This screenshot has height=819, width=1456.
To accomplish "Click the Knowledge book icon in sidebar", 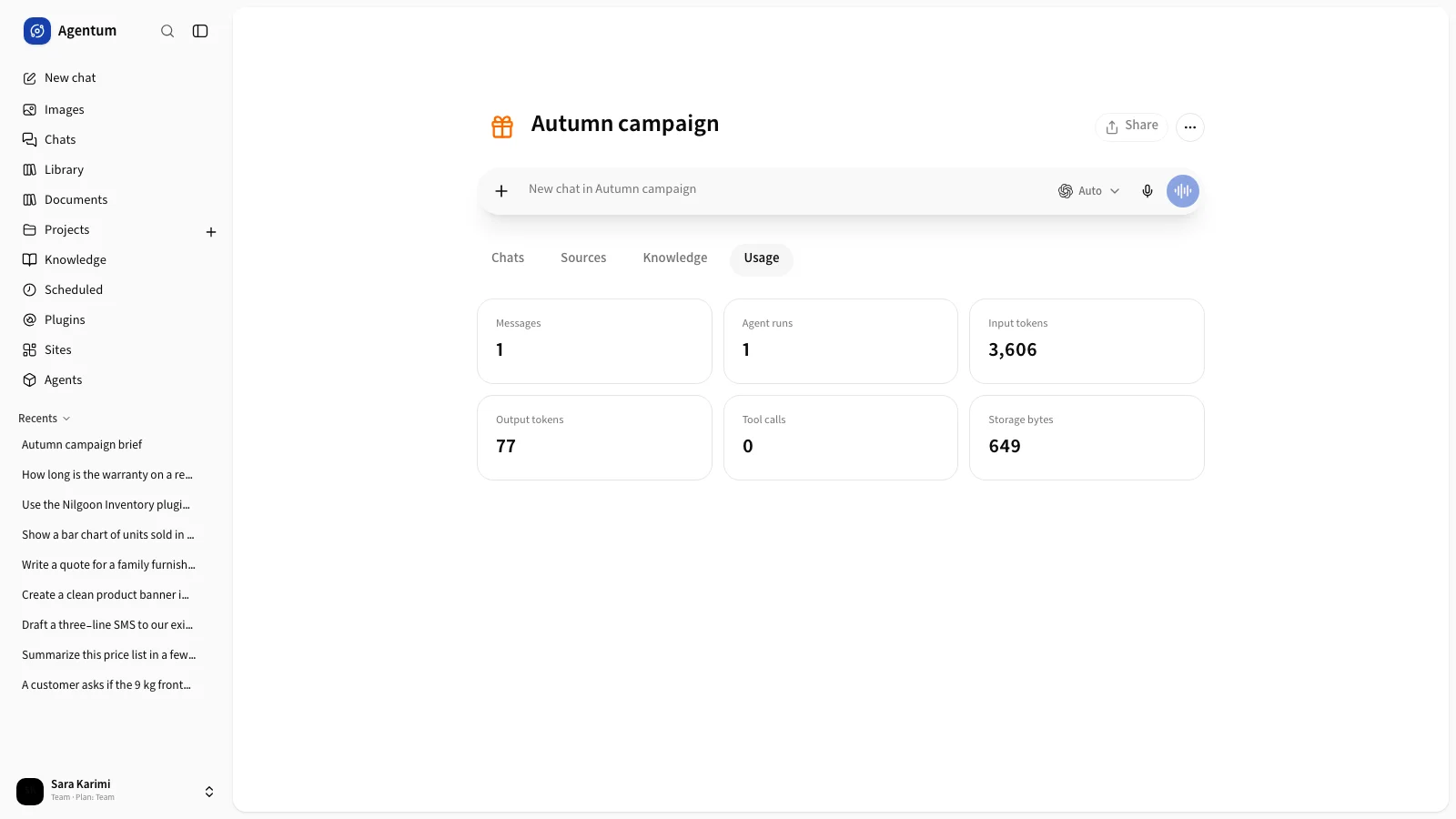I will coord(30,260).
